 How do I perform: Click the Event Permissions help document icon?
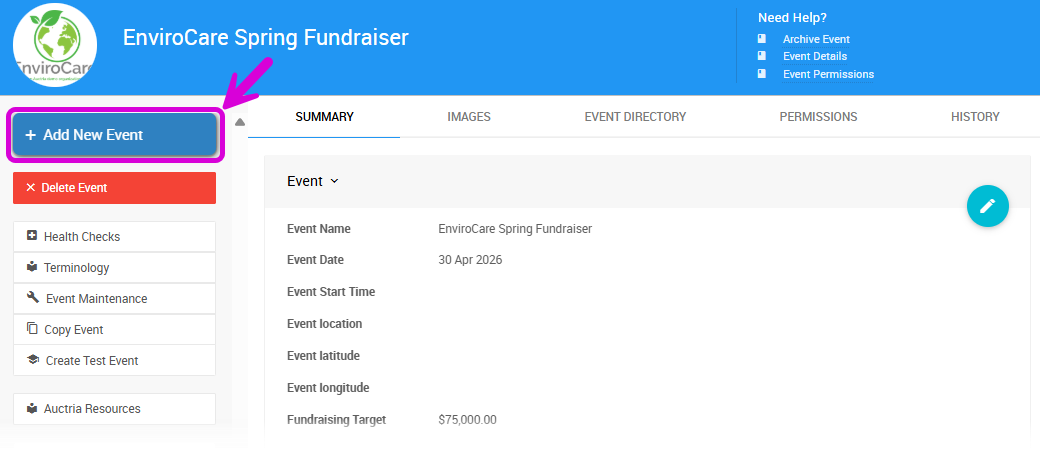[762, 74]
